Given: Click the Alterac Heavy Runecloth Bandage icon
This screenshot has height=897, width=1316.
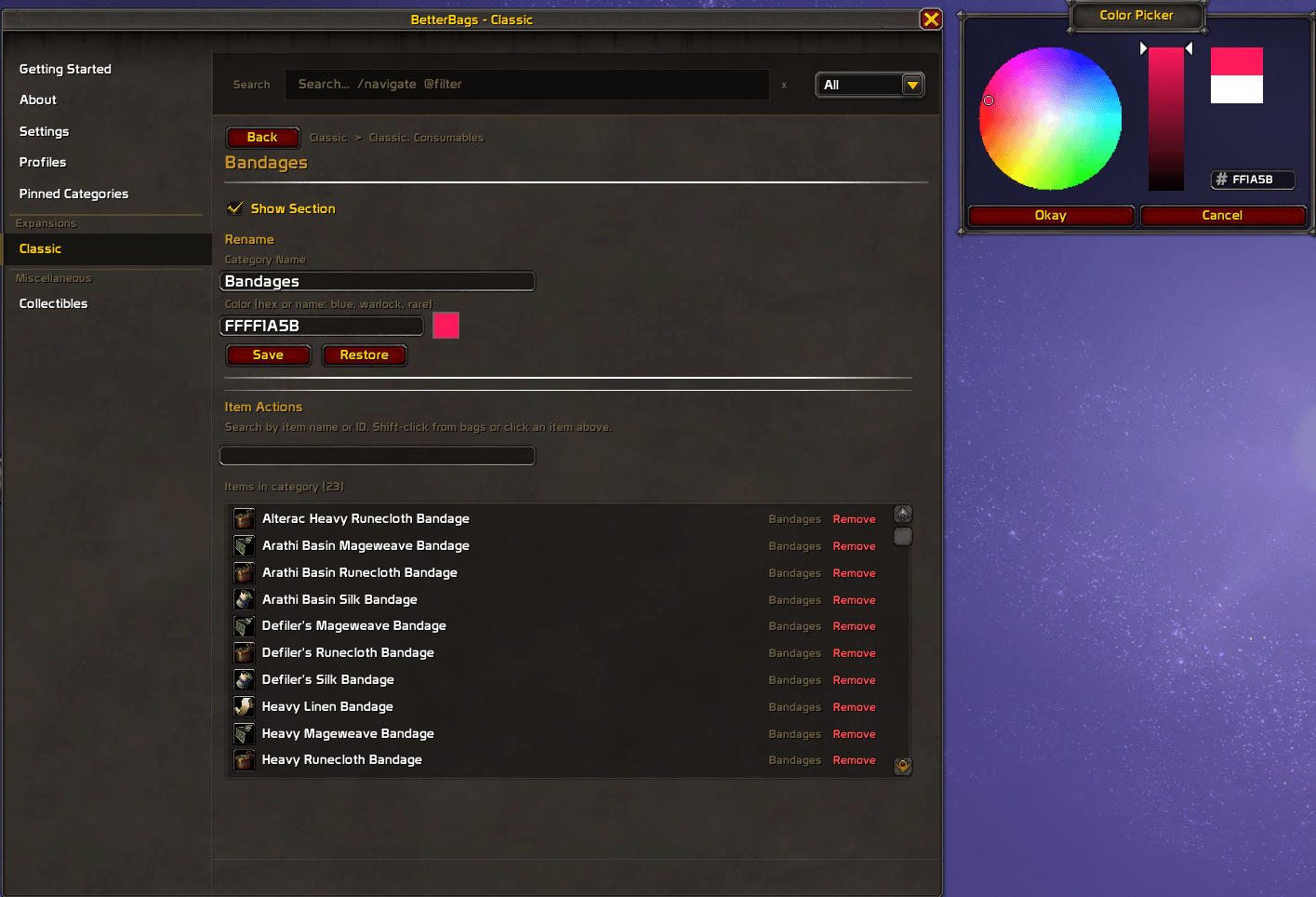Looking at the screenshot, I should click(244, 519).
